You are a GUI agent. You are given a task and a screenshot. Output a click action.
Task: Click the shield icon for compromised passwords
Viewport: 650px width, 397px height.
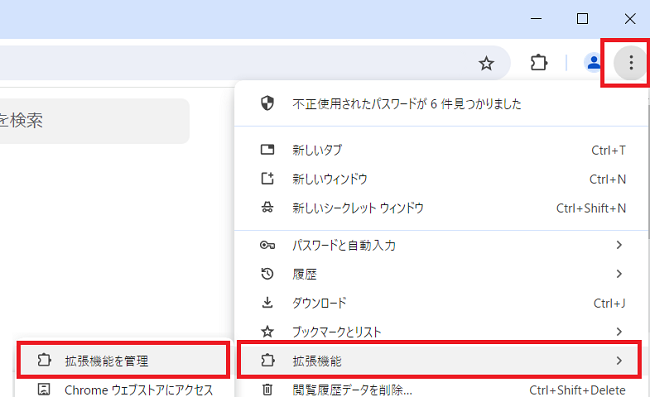point(267,103)
